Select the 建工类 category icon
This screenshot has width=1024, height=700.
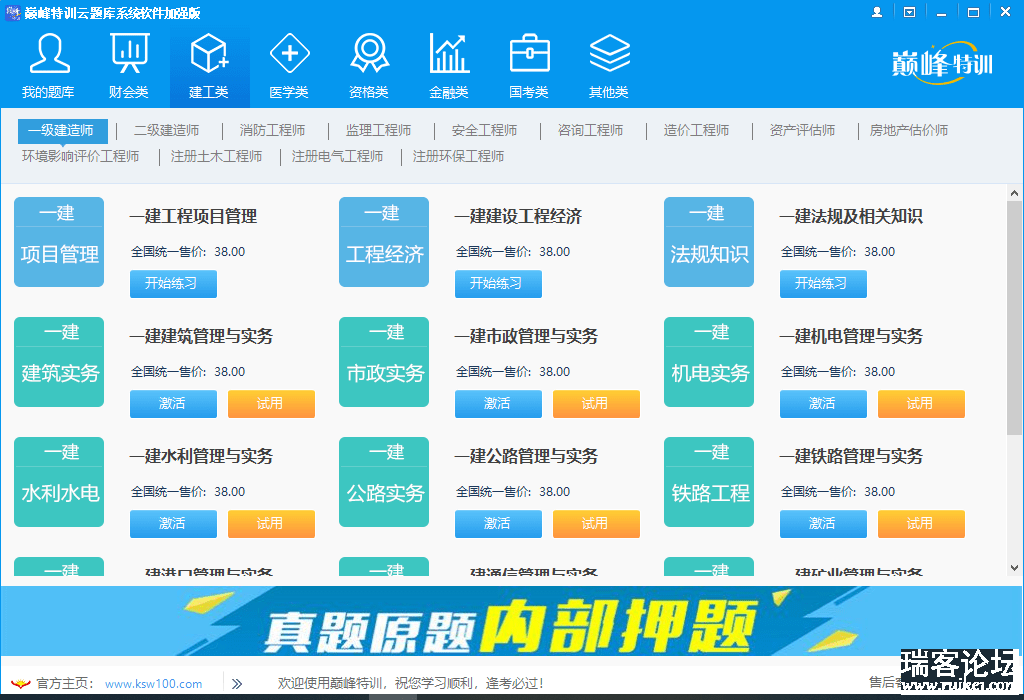(209, 66)
